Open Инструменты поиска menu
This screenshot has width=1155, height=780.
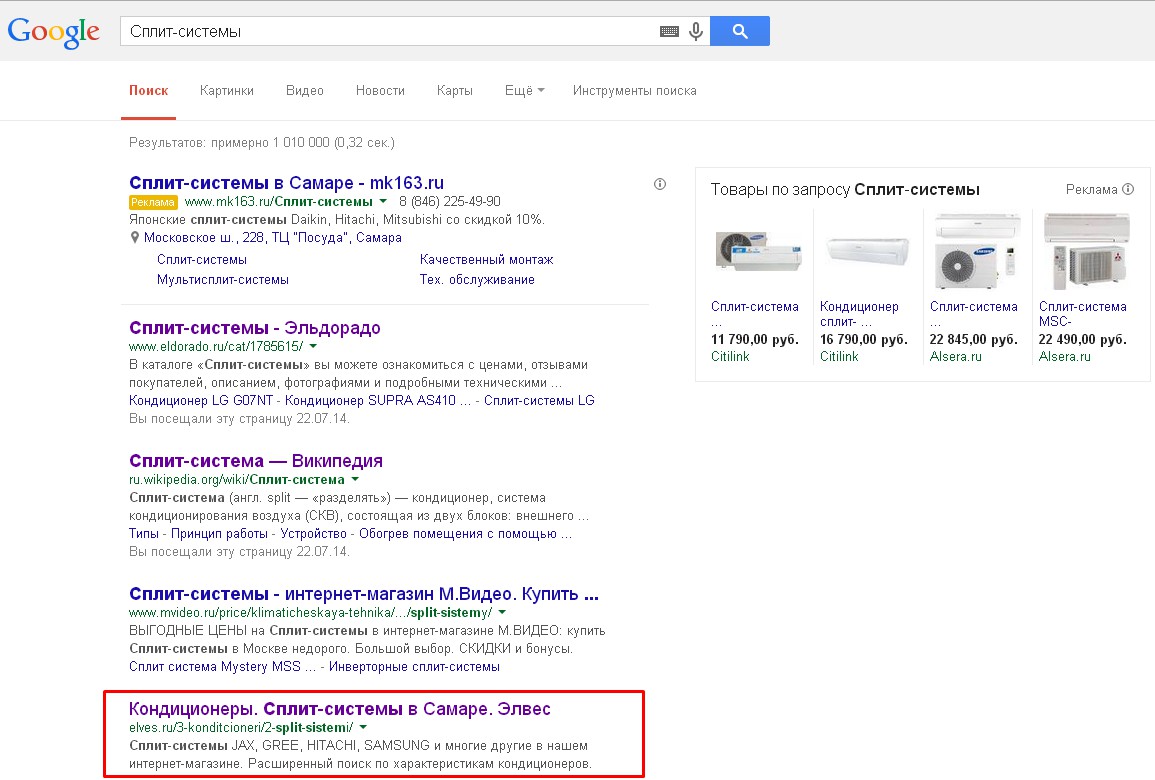point(635,91)
